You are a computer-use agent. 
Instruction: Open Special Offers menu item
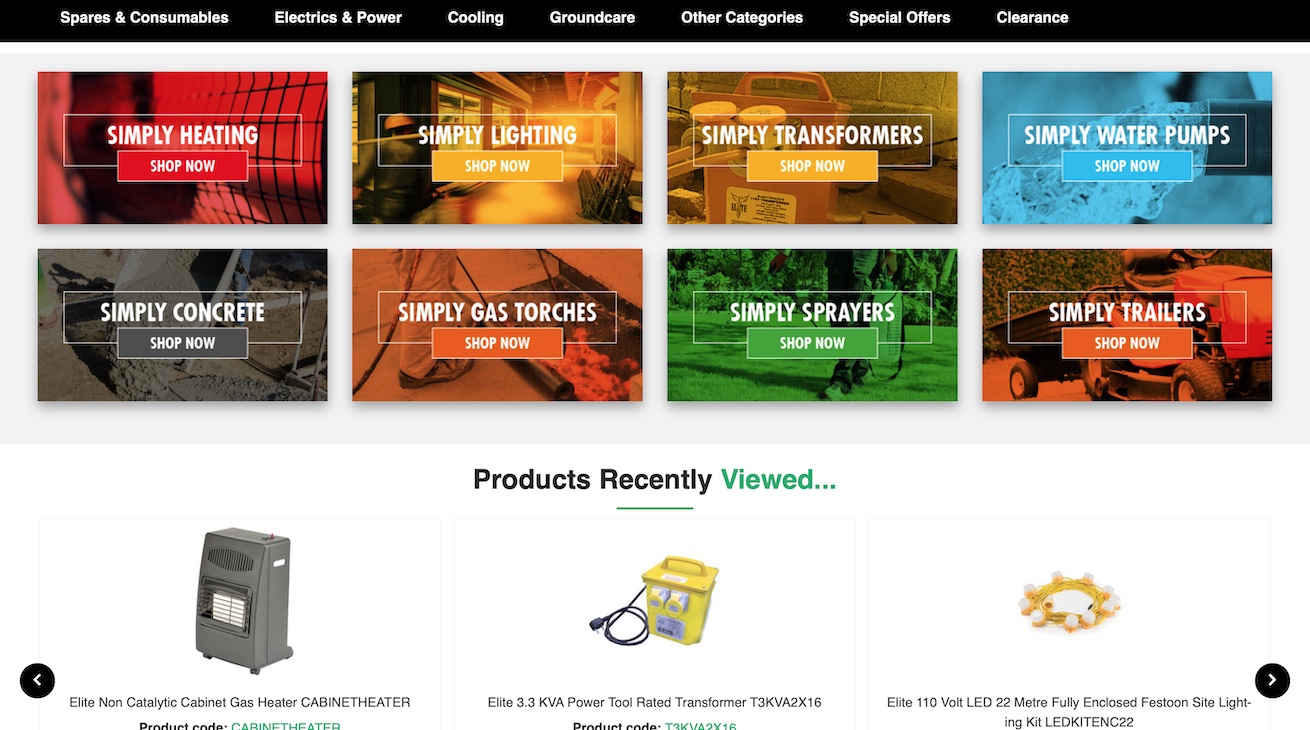(x=899, y=17)
